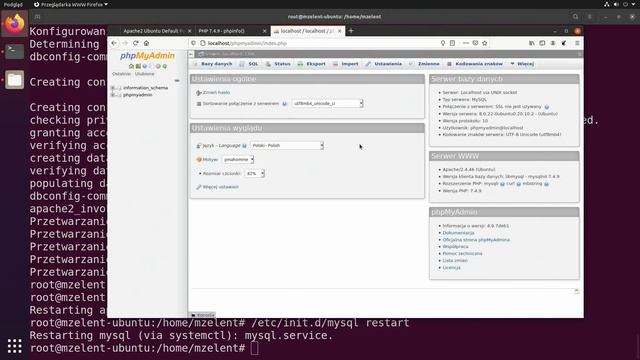This screenshot has width=640, height=360.
Task: Open navigation panel settings gear icon
Action: pyautogui.click(x=158, y=66)
